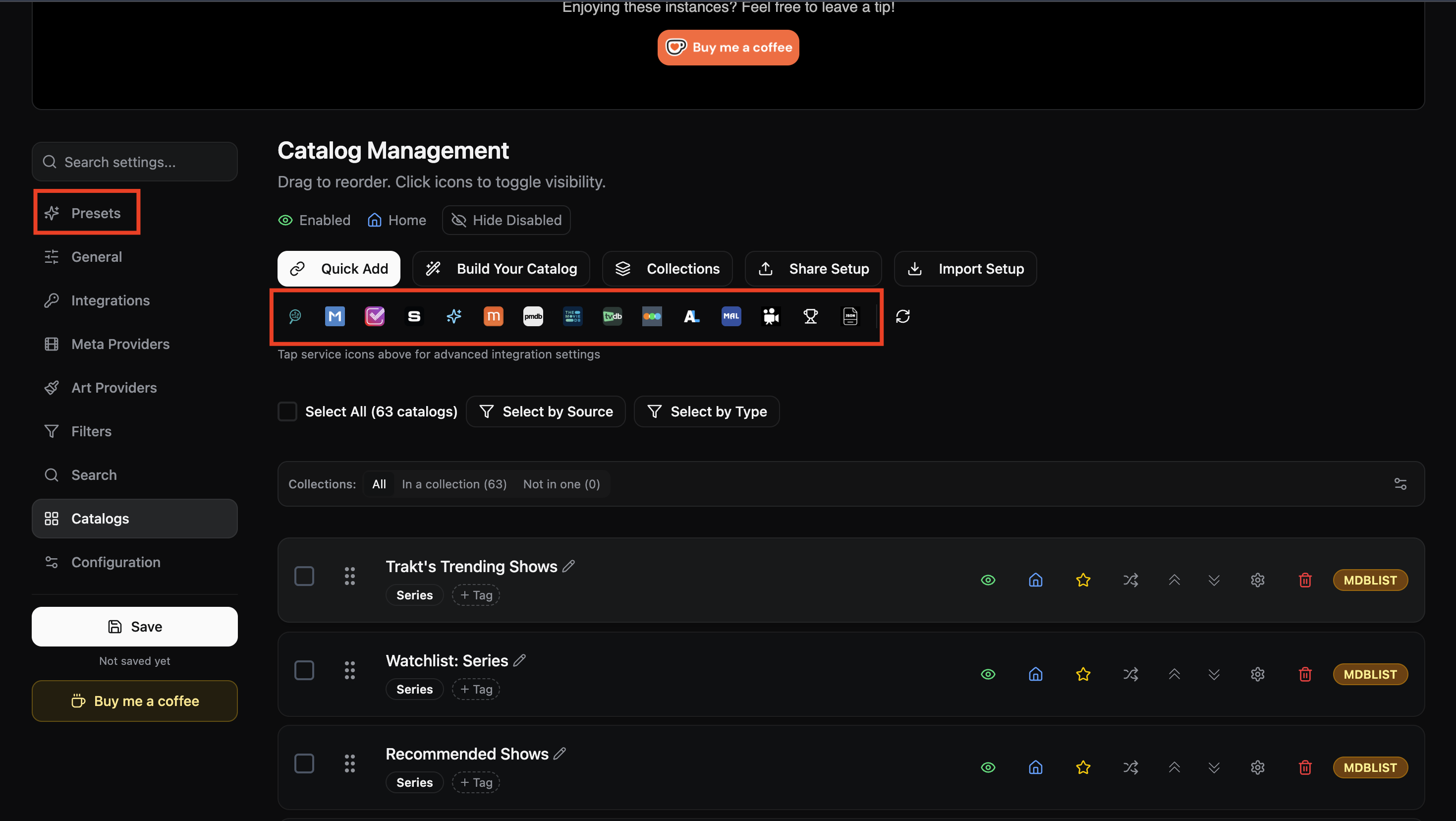
Task: Open the teal discover magnifier service icon
Action: (295, 316)
